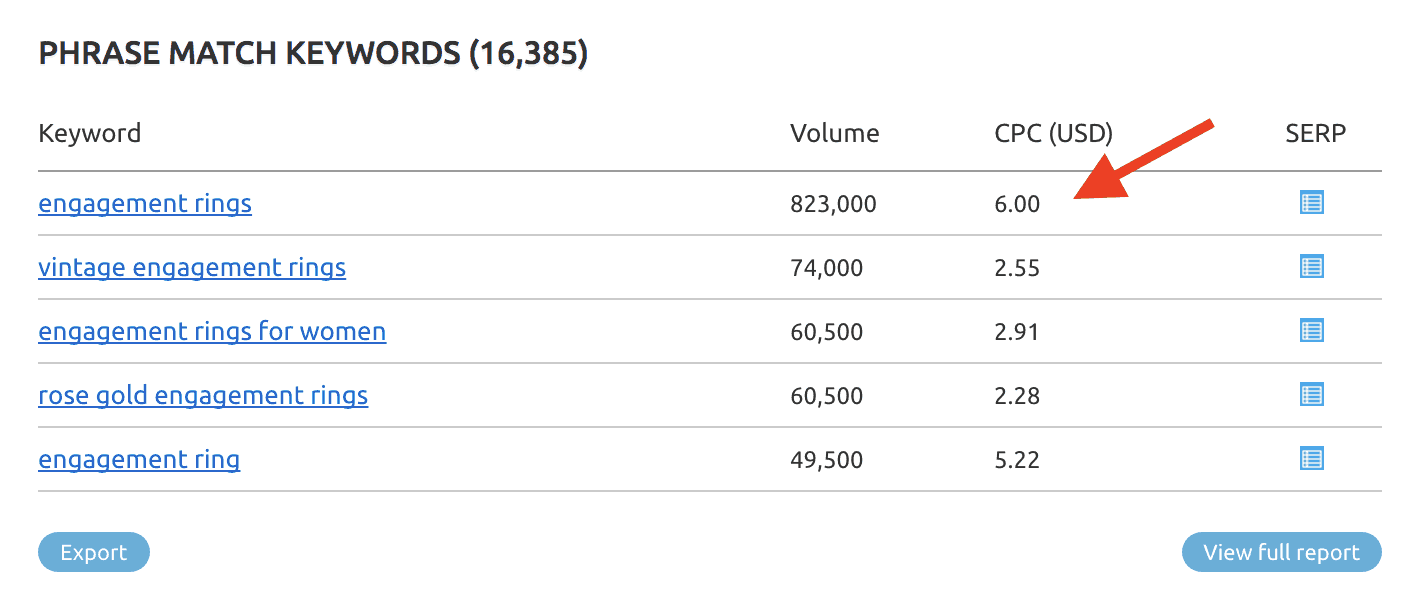Select the engagement rings for women keyword
This screenshot has width=1402, height=606.
click(211, 331)
